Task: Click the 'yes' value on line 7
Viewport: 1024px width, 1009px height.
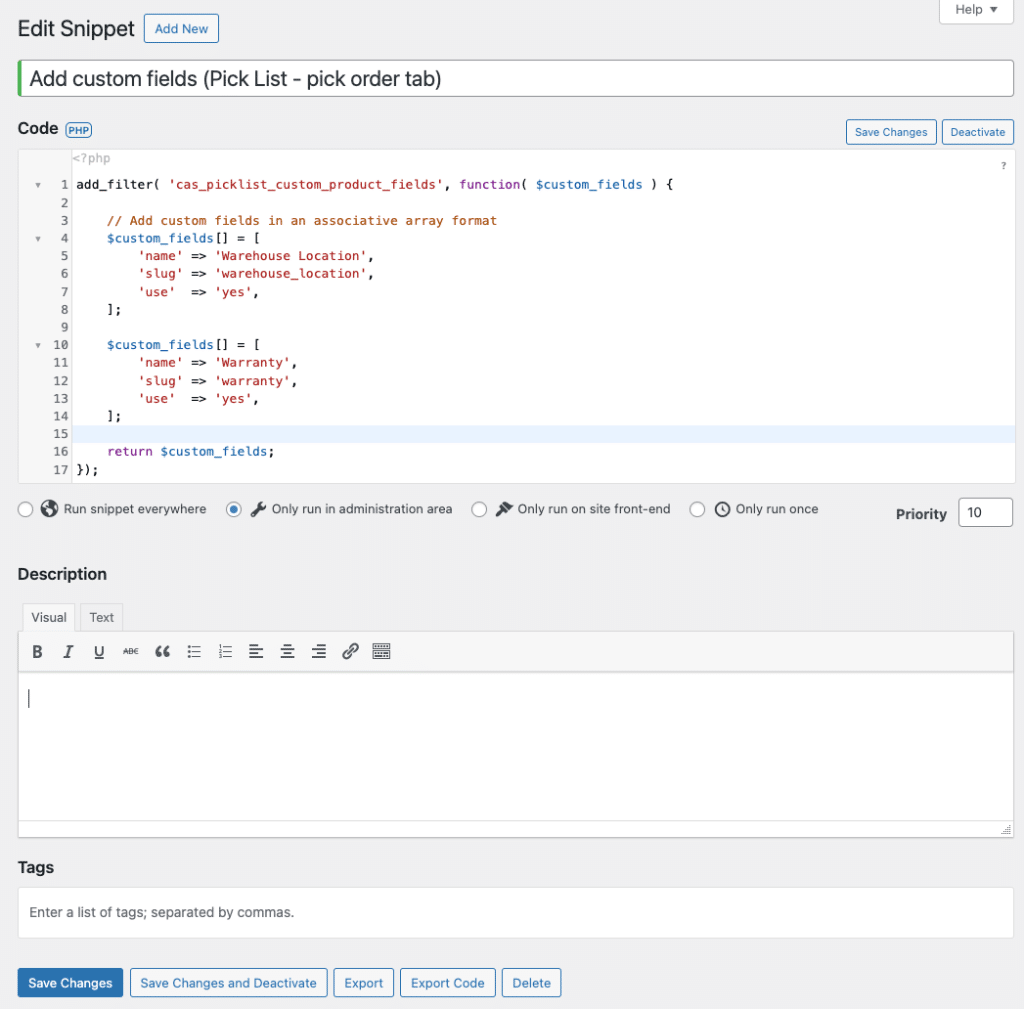Action: coord(233,293)
